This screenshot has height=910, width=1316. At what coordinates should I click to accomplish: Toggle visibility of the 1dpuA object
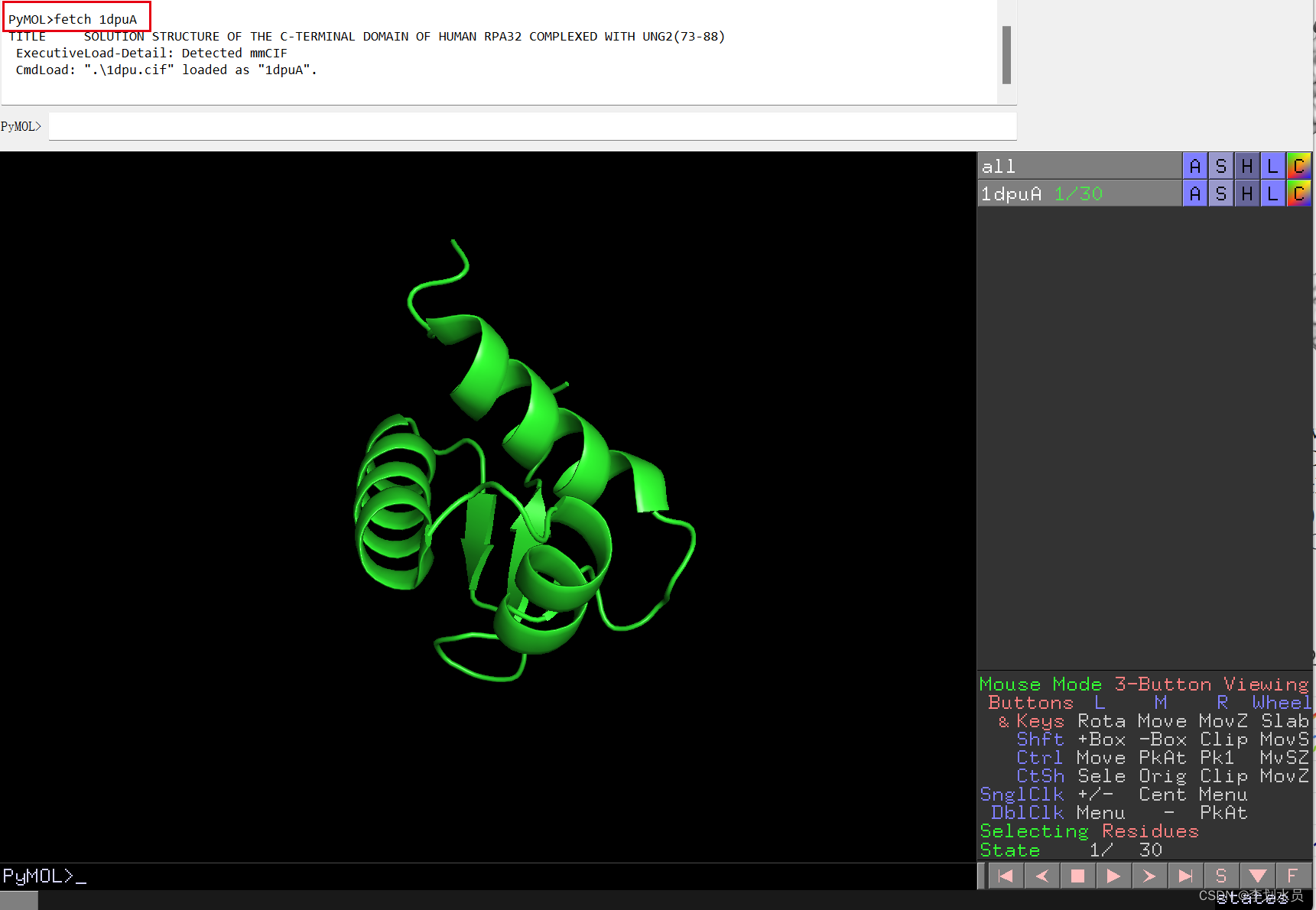[1080, 193]
